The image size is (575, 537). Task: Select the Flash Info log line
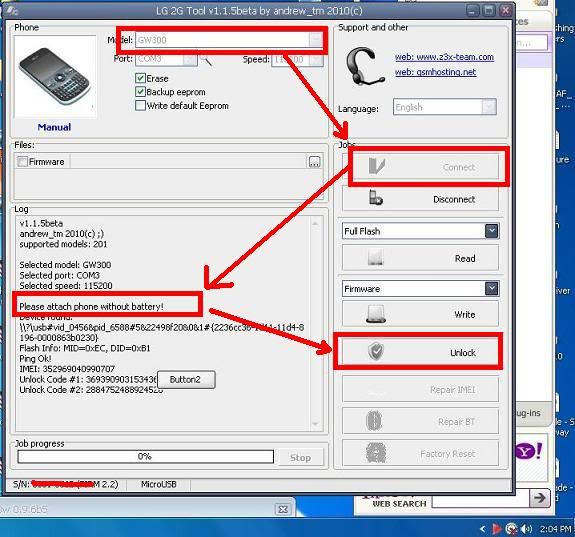pyautogui.click(x=85, y=348)
